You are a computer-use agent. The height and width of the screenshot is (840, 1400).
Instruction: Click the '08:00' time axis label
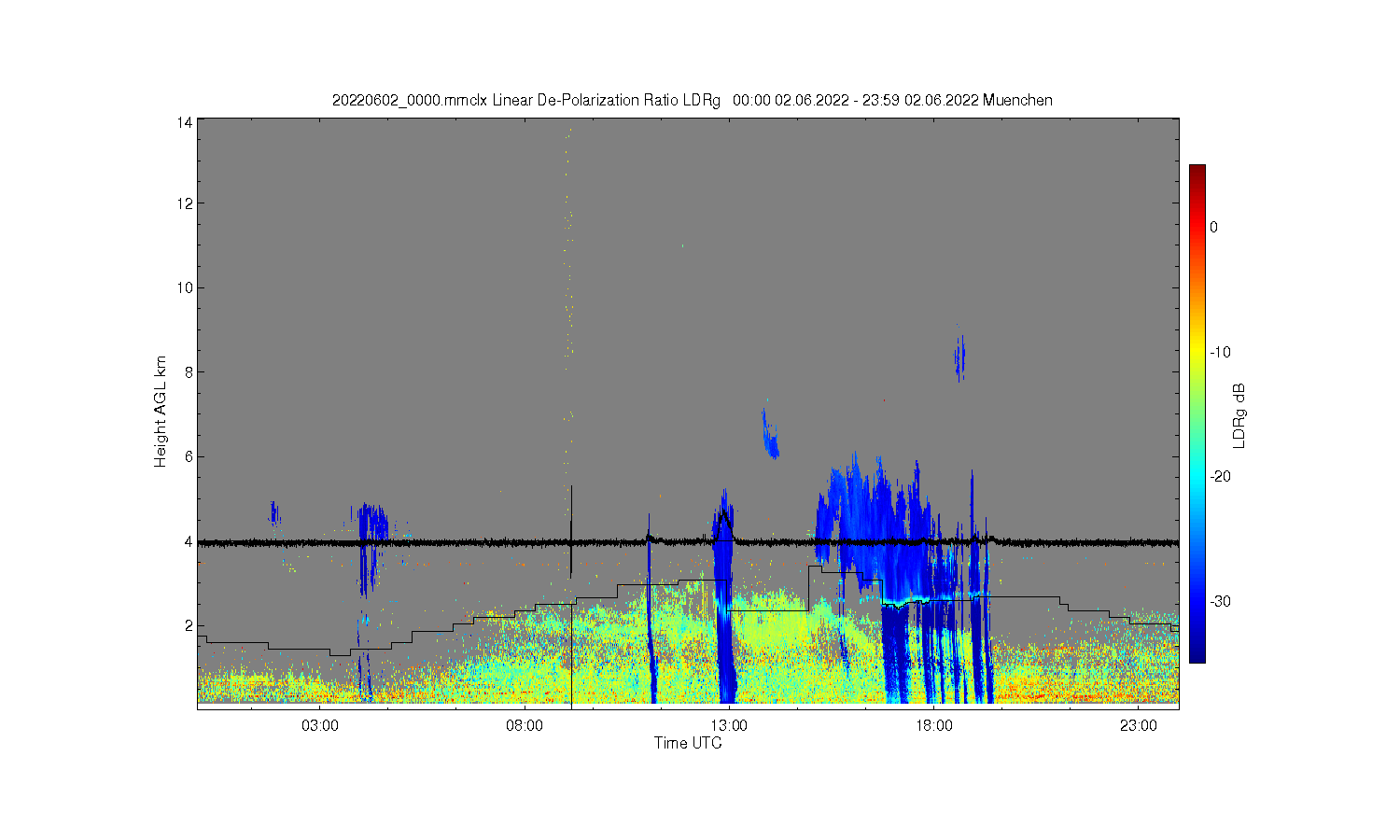525,726
